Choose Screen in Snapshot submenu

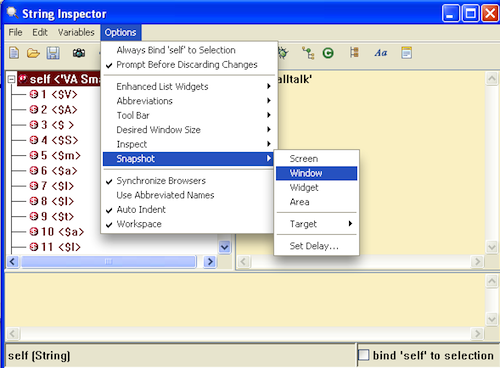tap(316, 159)
